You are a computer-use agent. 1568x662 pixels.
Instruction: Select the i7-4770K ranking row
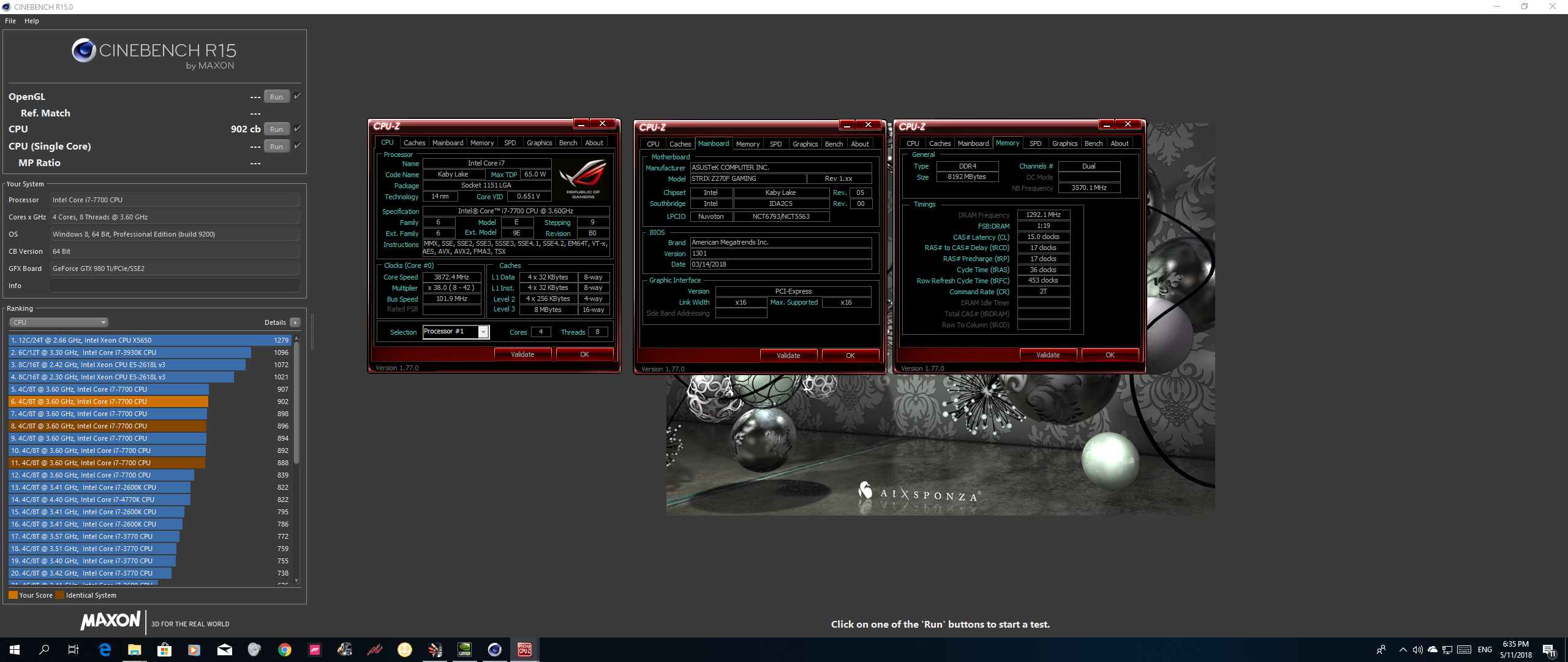pos(149,500)
